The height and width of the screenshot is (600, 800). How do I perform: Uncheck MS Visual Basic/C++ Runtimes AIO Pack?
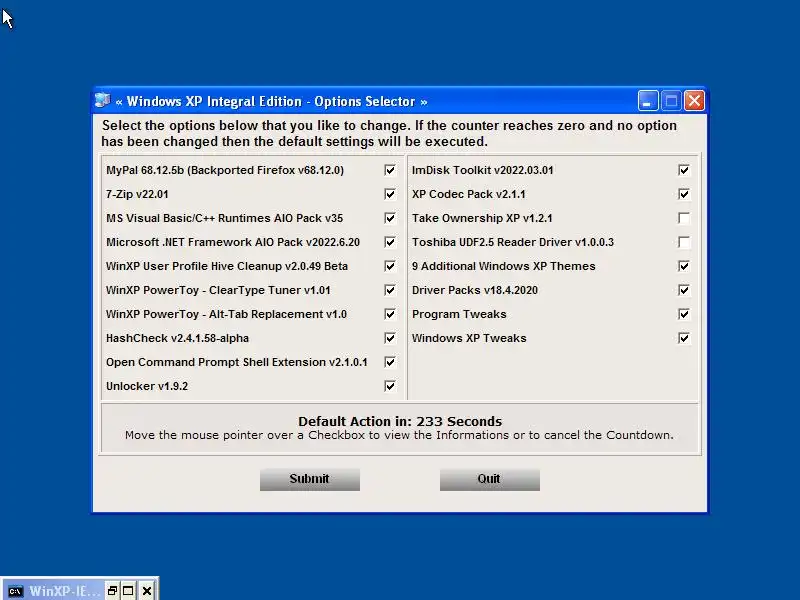tap(390, 218)
